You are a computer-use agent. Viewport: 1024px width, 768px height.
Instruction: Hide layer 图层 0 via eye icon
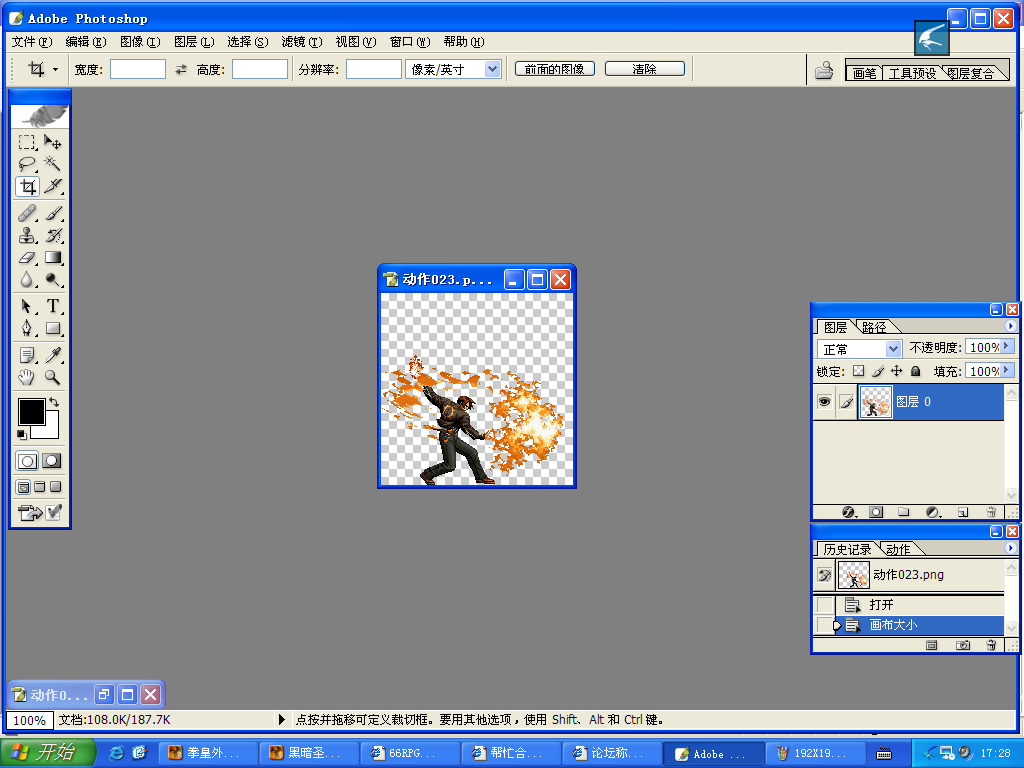point(824,402)
